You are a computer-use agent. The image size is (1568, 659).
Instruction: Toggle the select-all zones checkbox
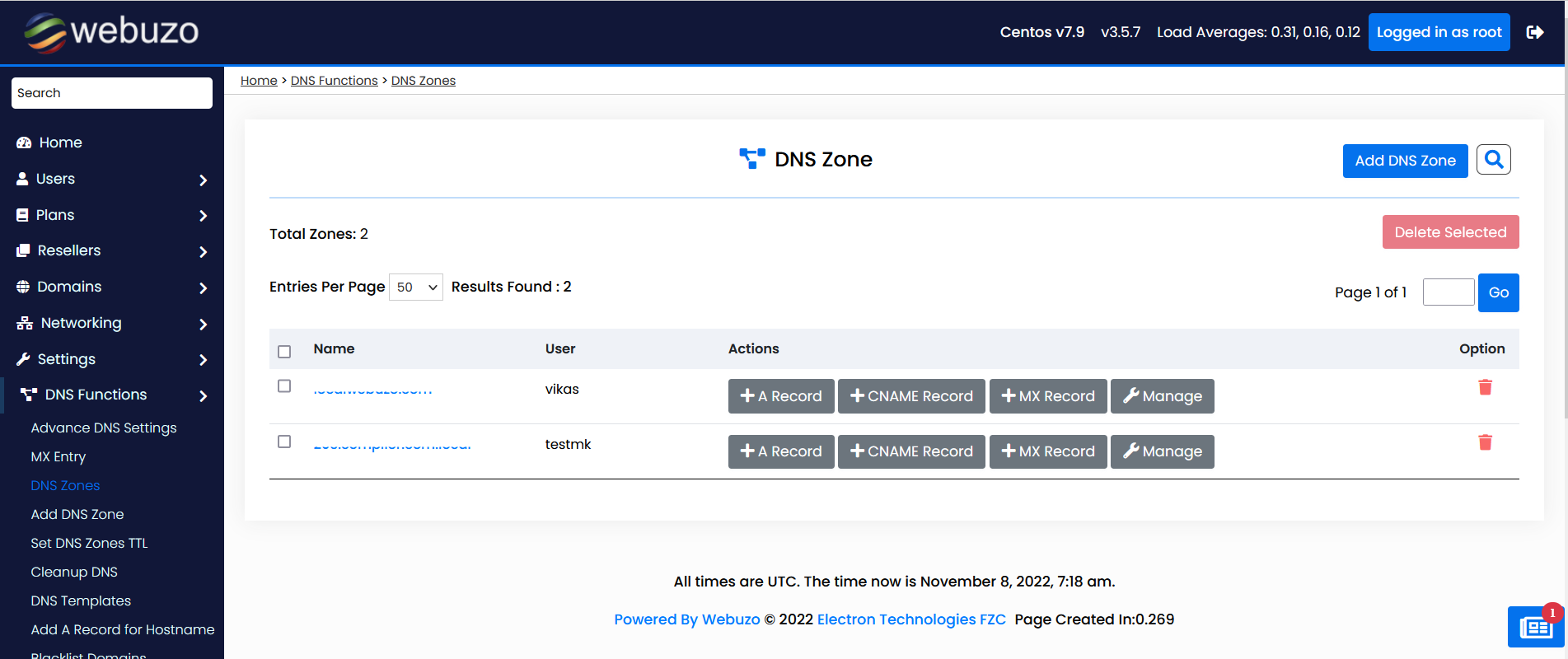(x=284, y=352)
